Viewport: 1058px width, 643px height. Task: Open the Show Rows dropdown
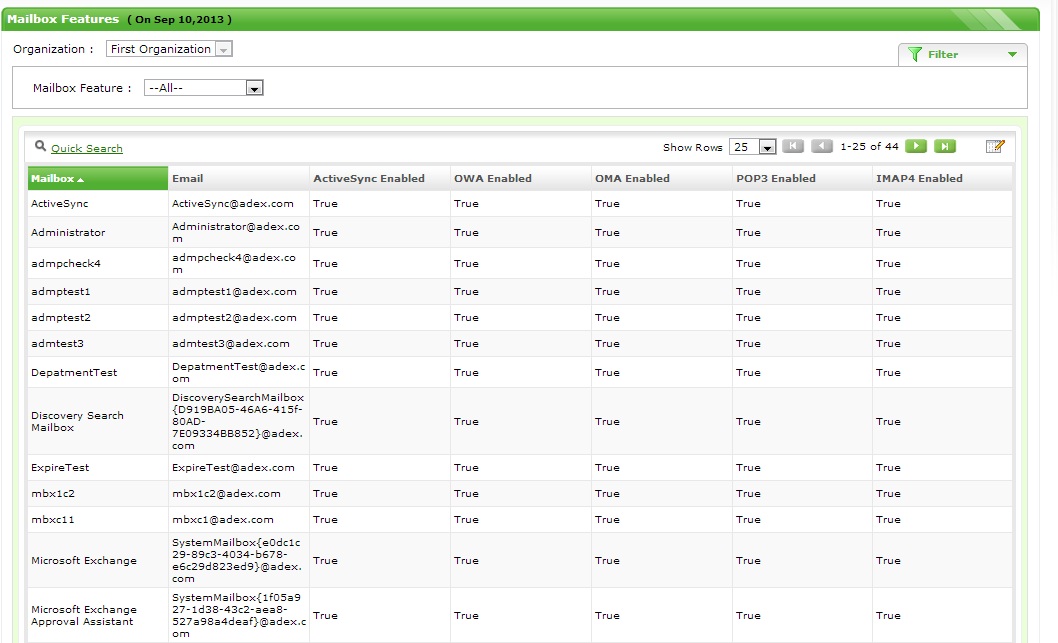(753, 147)
